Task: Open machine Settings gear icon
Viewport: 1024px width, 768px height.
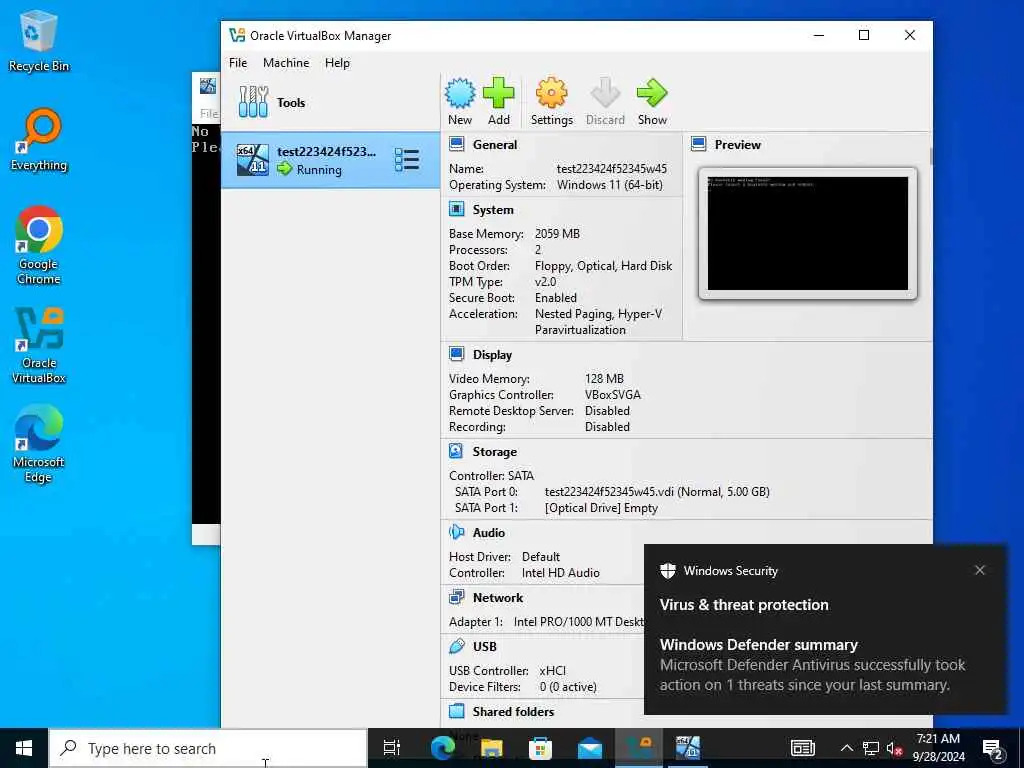Action: [552, 93]
